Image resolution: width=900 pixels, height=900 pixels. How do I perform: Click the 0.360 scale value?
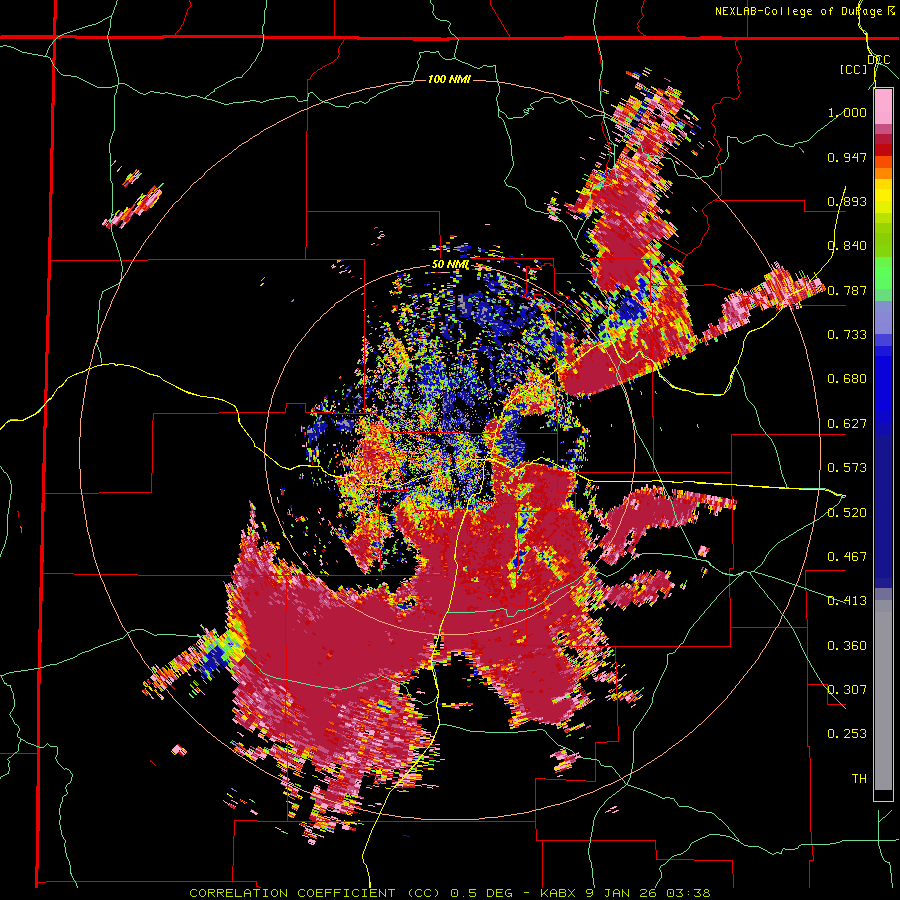pyautogui.click(x=847, y=646)
